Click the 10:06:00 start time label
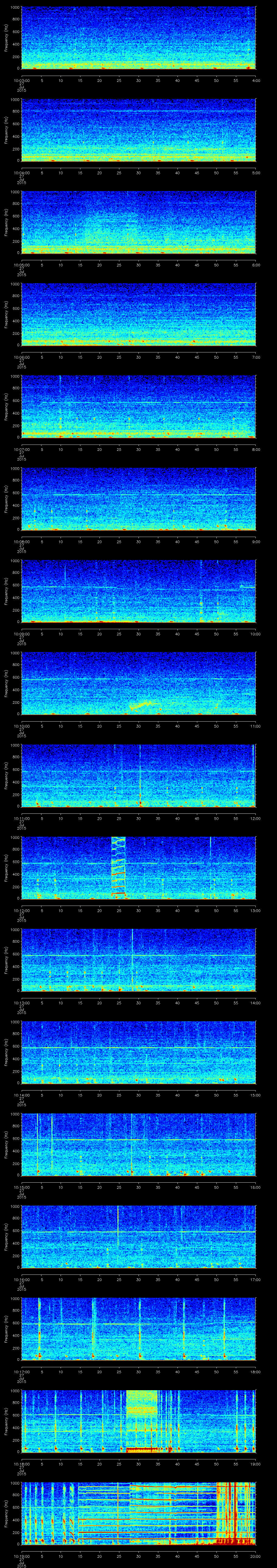 click(21, 357)
